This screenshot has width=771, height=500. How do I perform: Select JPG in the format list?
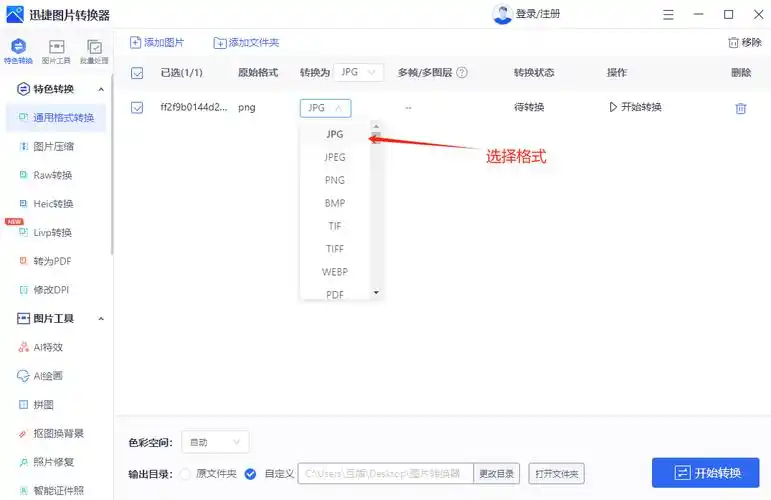click(x=335, y=134)
